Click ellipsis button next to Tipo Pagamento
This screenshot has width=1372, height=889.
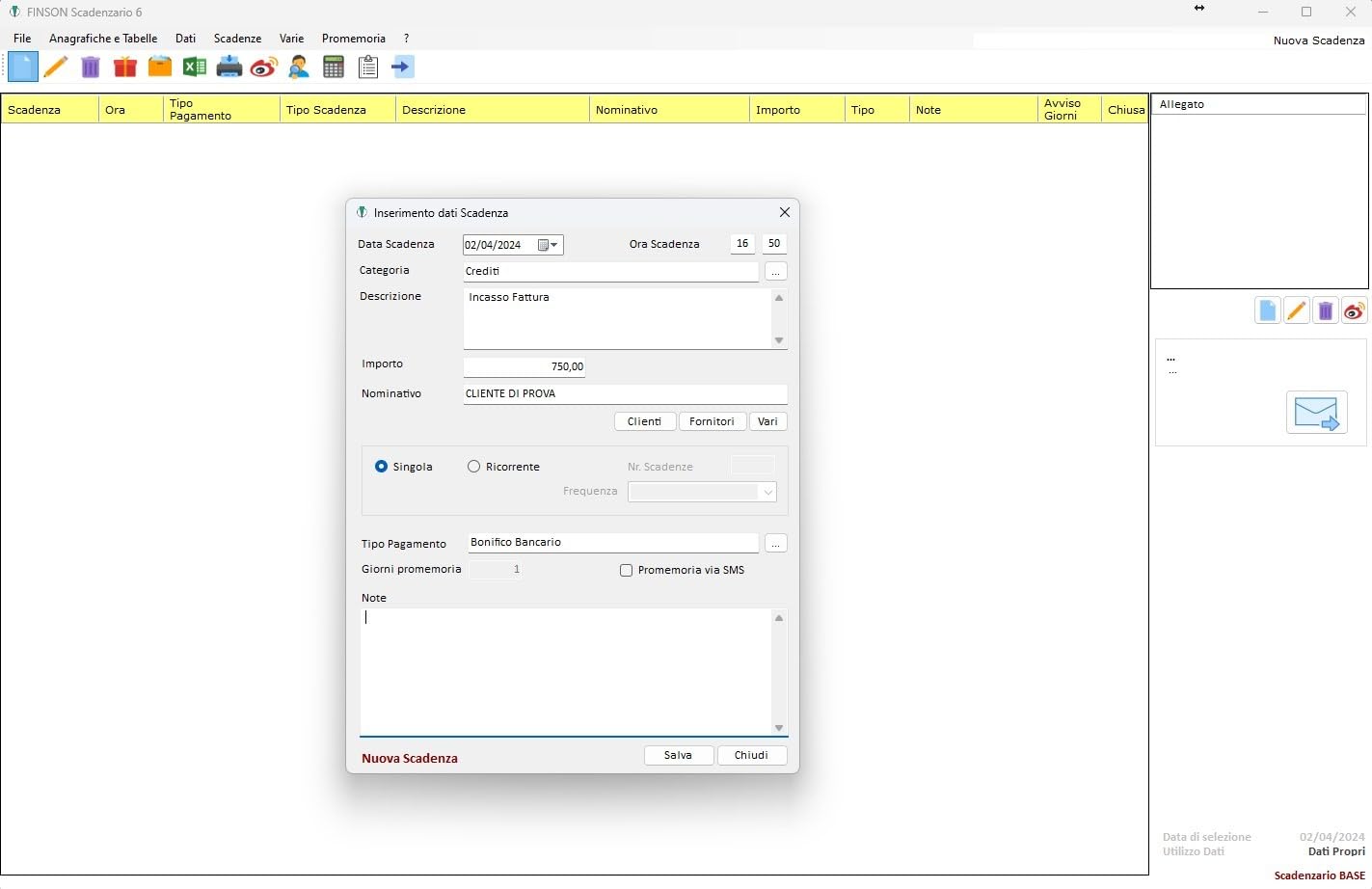click(775, 544)
